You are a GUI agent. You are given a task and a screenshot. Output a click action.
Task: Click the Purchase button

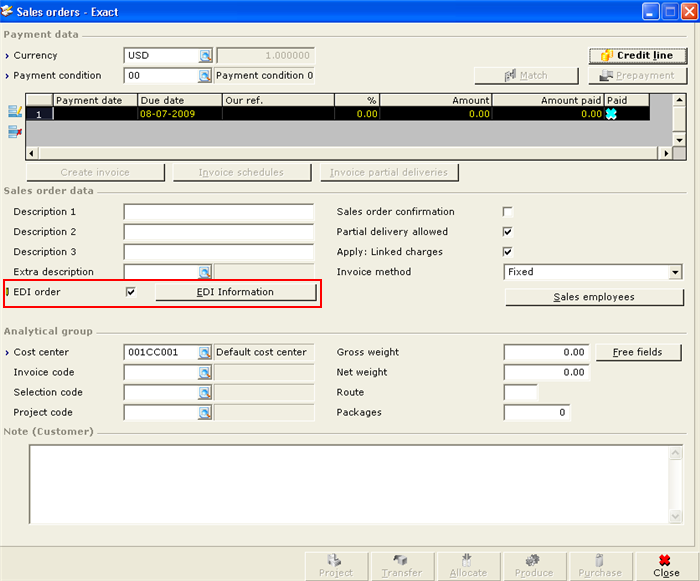point(600,566)
